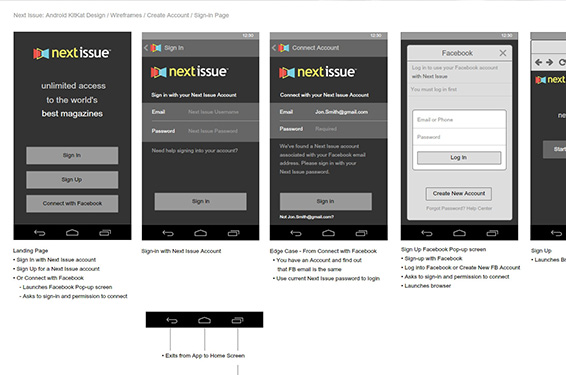Viewport: 566px width, 375px height.
Task: Click breadcrumb title 'Next Issue: Android KitKat Design'
Action: [x=59, y=15]
